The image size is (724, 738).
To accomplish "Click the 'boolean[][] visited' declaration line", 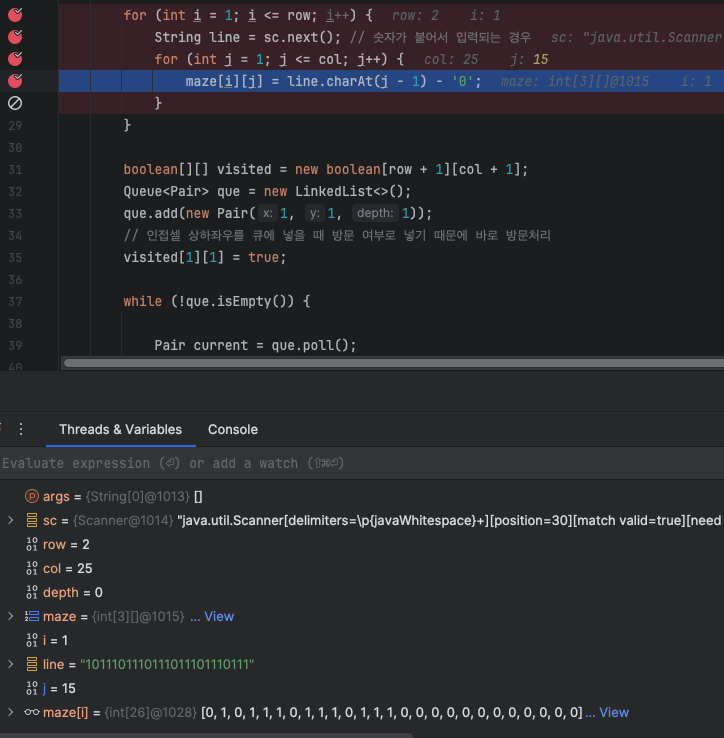I will (325, 169).
